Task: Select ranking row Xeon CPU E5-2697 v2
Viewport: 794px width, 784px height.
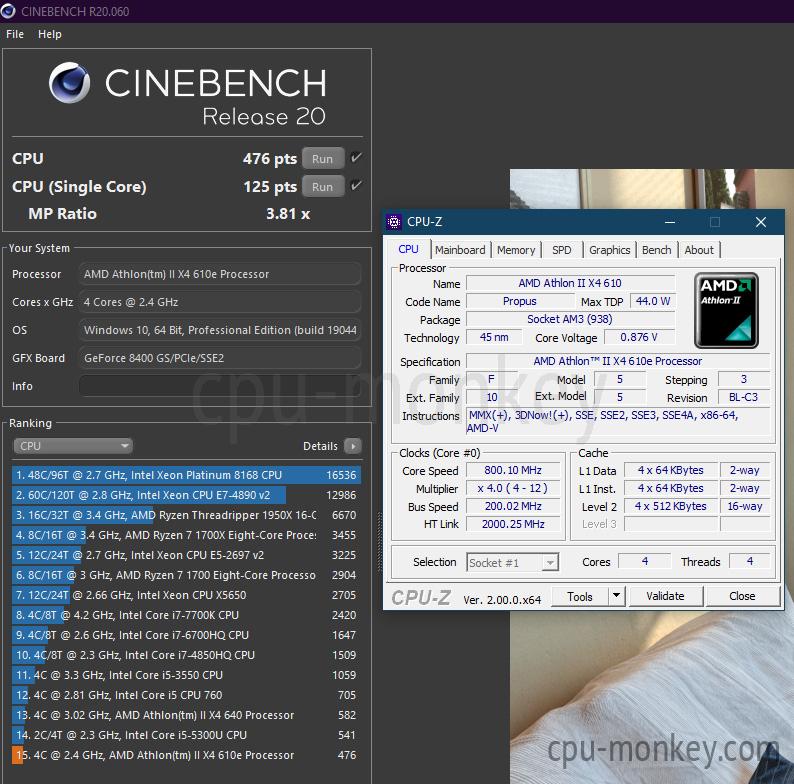Action: pos(186,555)
